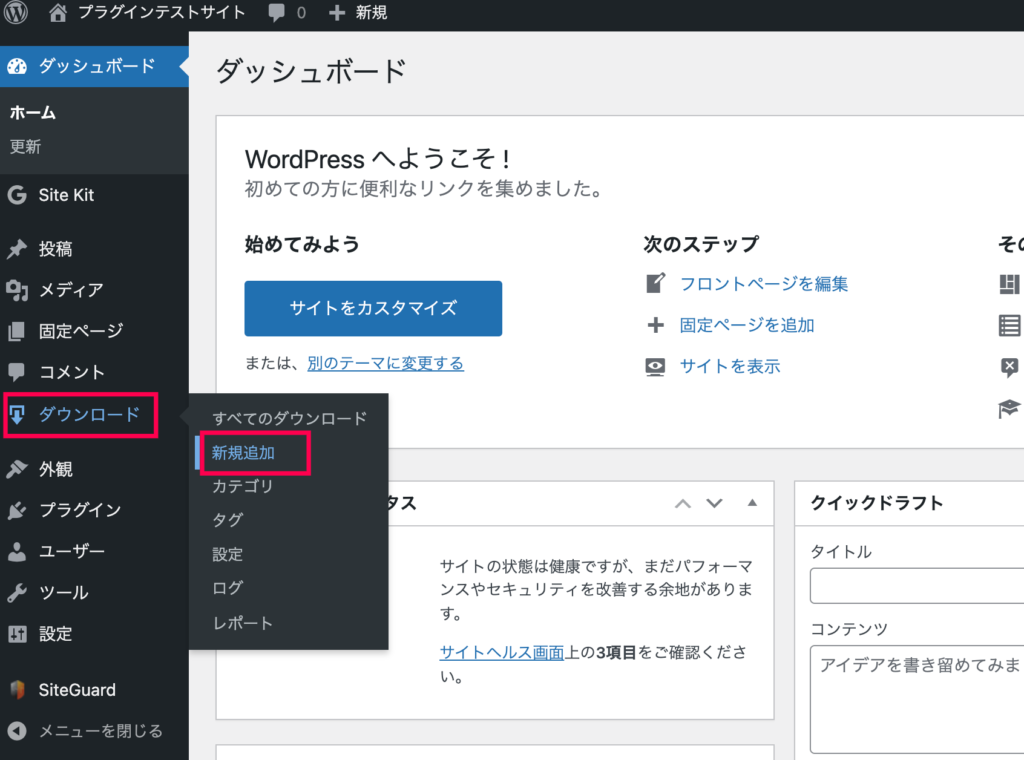The width and height of the screenshot is (1024, 760).
Task: Open the 固定ページ sidebar menu
Action: (x=81, y=331)
